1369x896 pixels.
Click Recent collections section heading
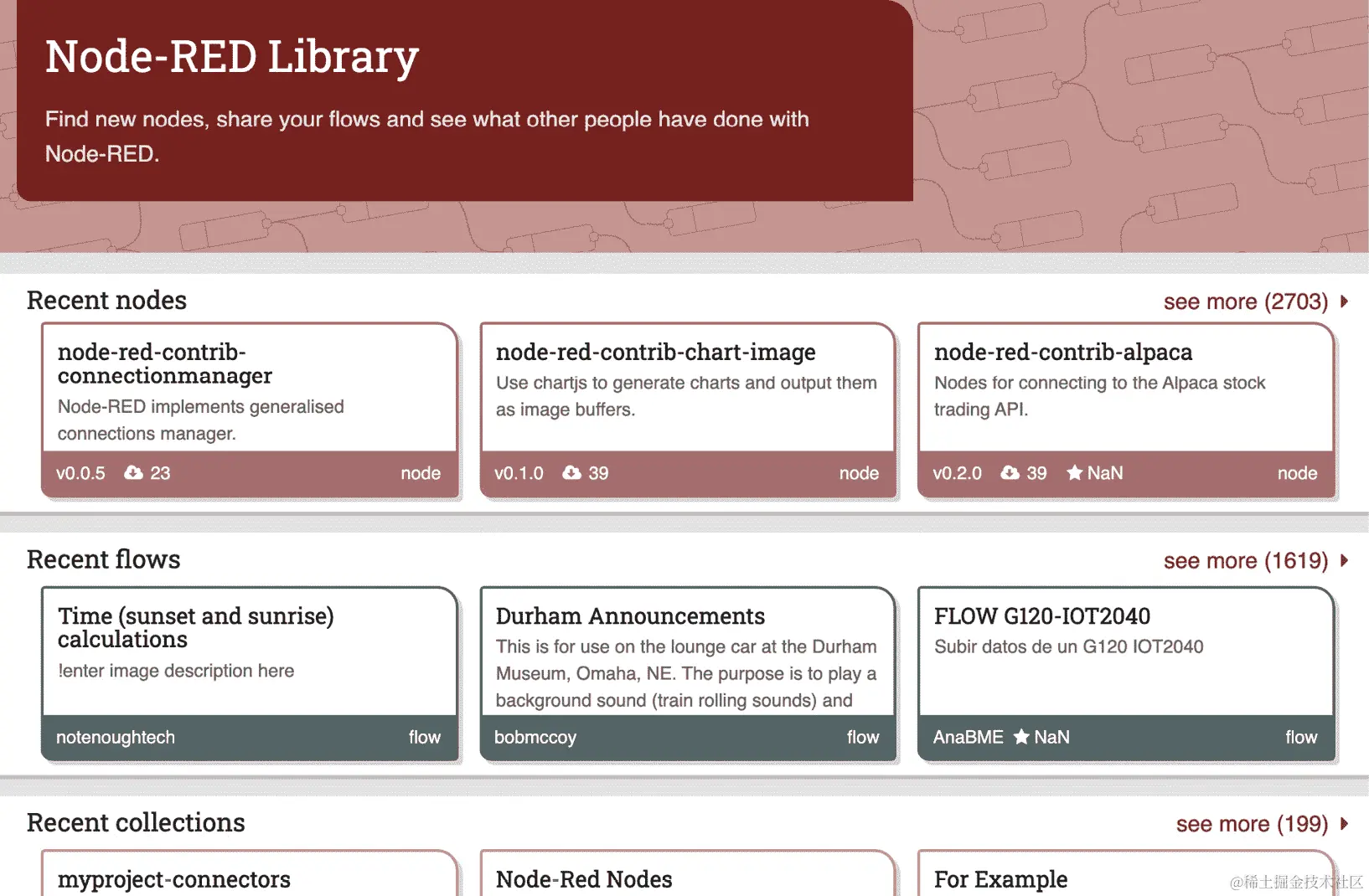pos(136,822)
